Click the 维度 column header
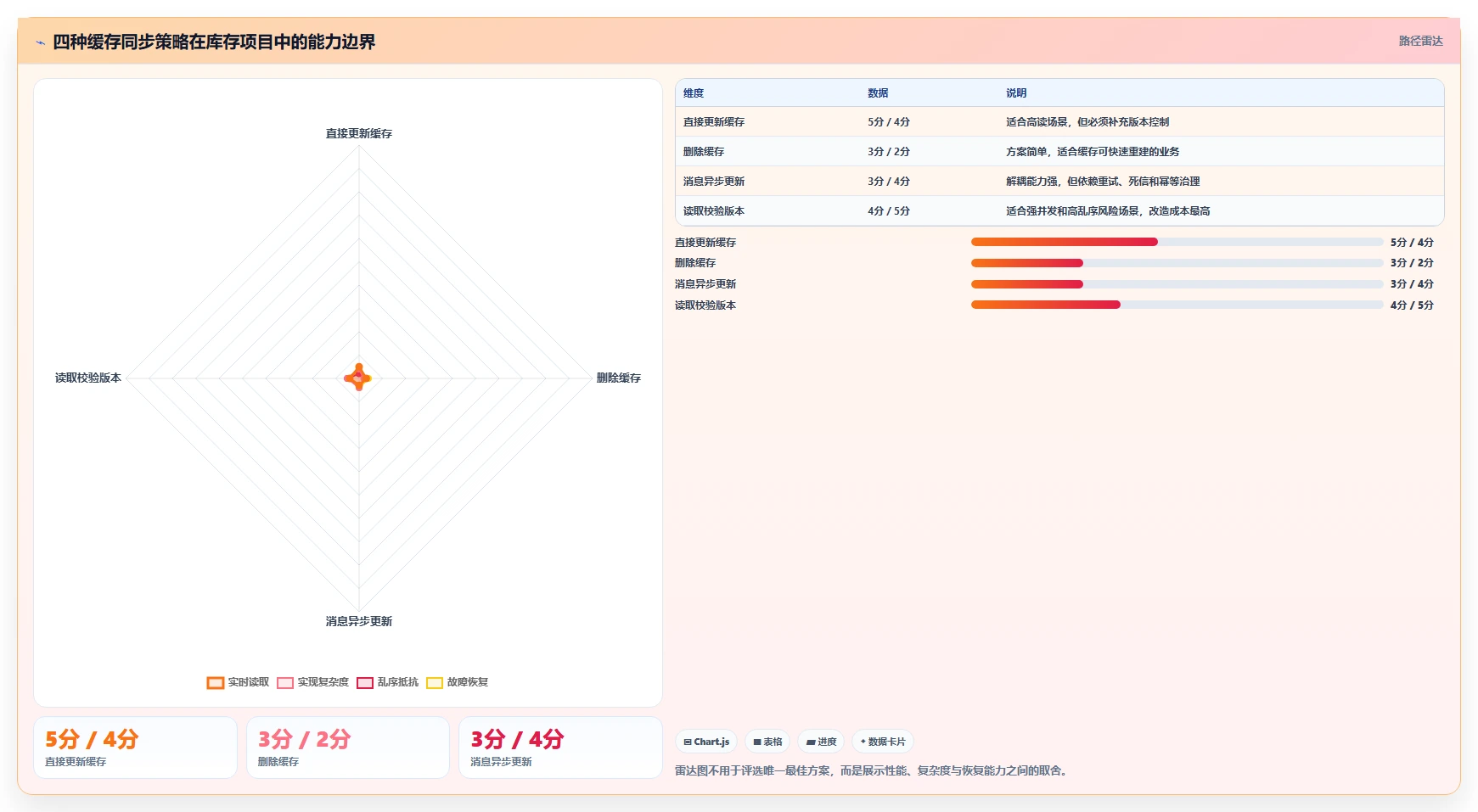Viewport: 1478px width, 812px height. [x=694, y=93]
